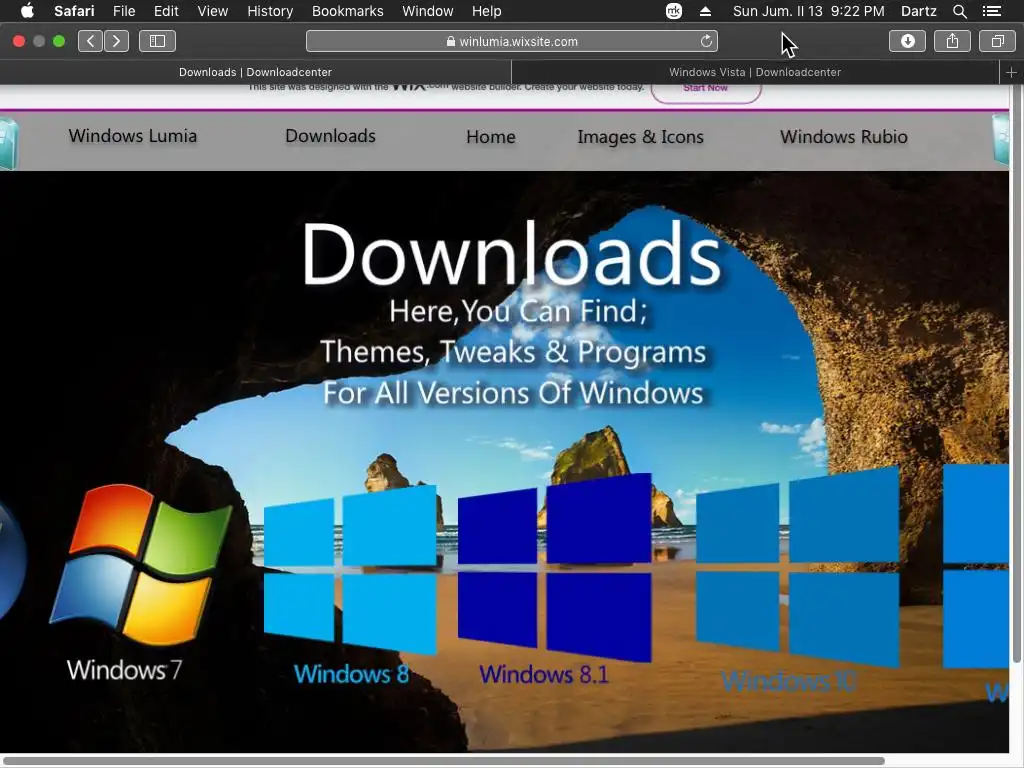Click the vertical page scrollbar
The width and height of the screenshot is (1024, 768).
pyautogui.click(x=1016, y=376)
